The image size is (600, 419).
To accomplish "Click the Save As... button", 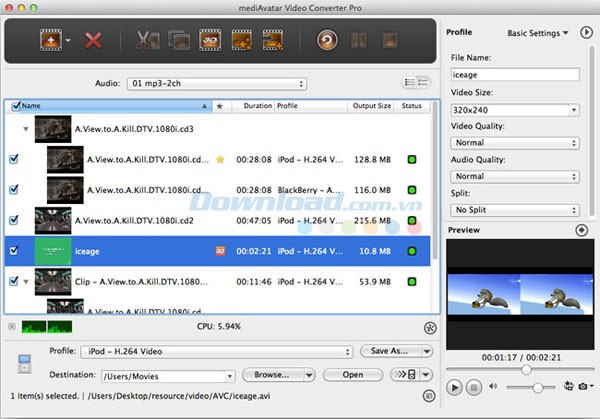I will 390,351.
